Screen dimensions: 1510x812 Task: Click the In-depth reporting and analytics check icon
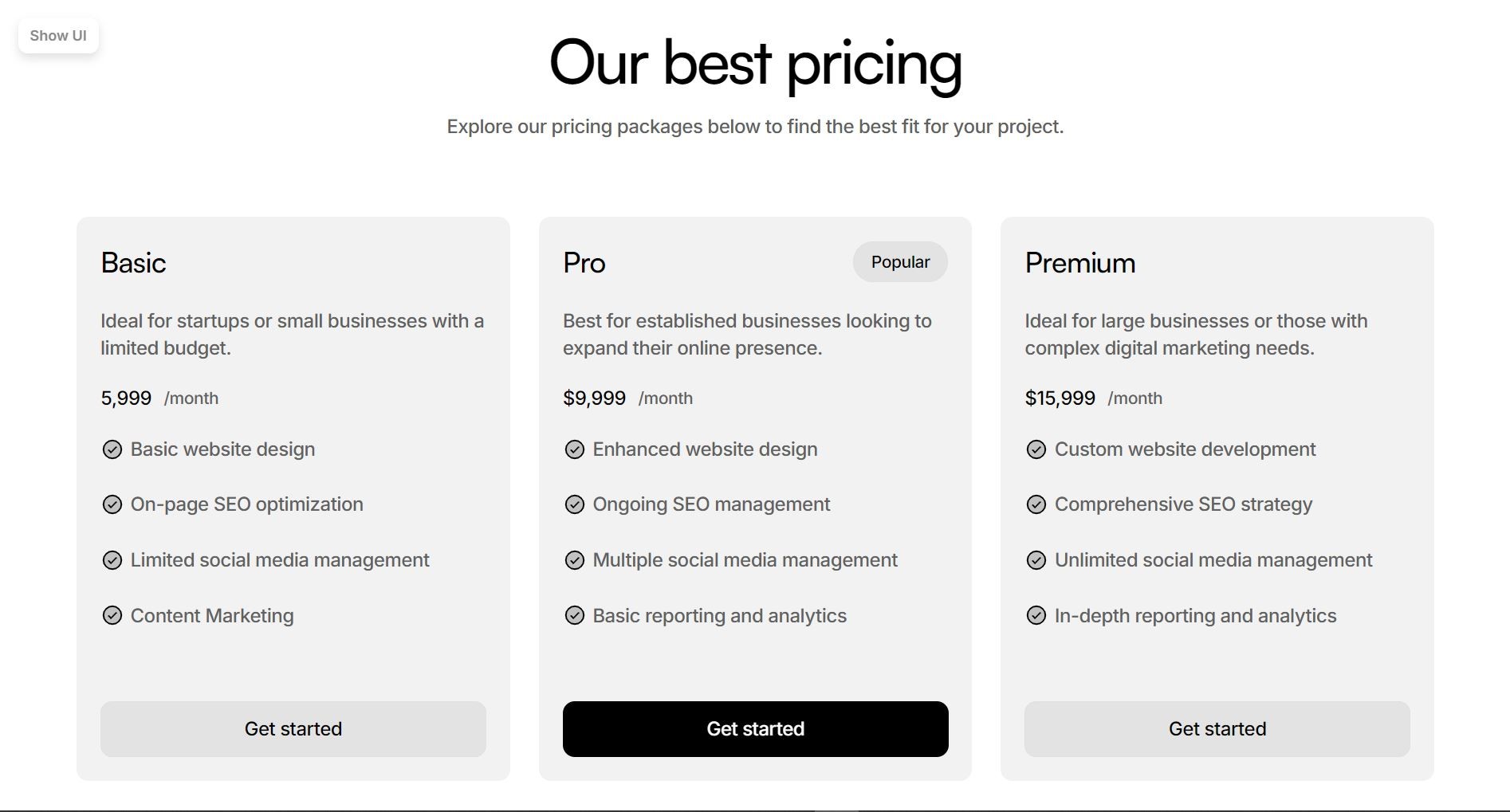[x=1036, y=615]
